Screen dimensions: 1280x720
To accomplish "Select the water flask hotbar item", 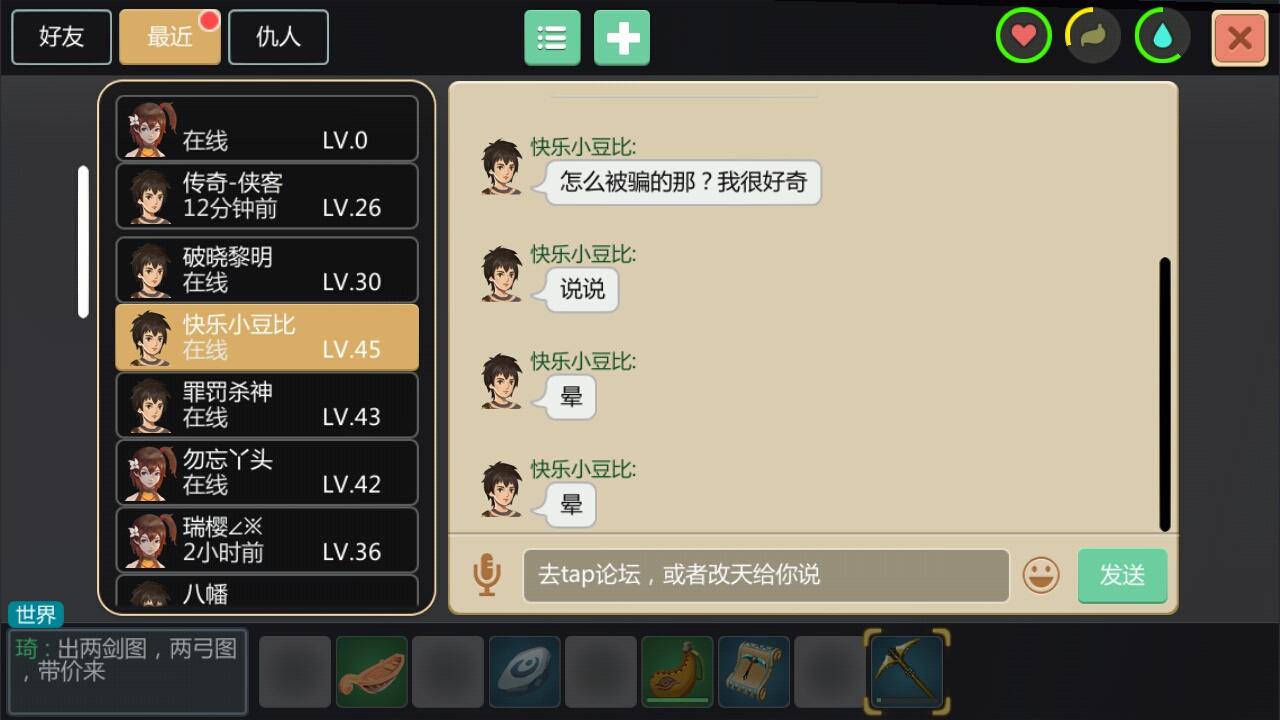I will click(x=677, y=672).
